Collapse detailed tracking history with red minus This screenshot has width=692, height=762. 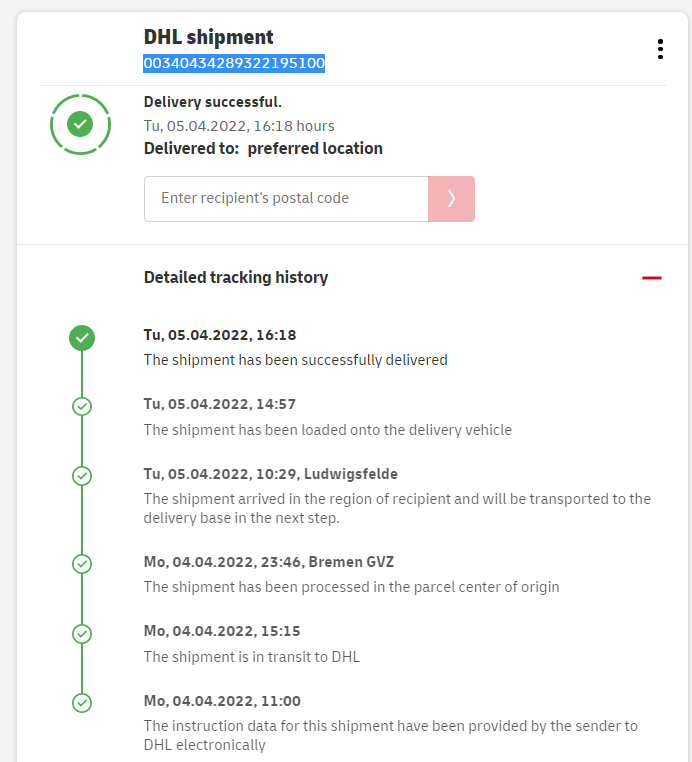[x=652, y=278]
